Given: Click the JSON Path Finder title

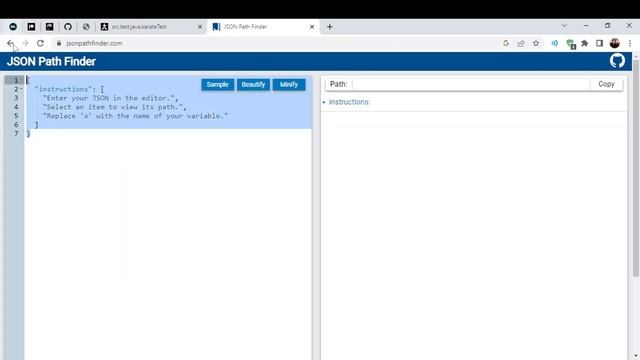Looking at the screenshot, I should coord(51,61).
